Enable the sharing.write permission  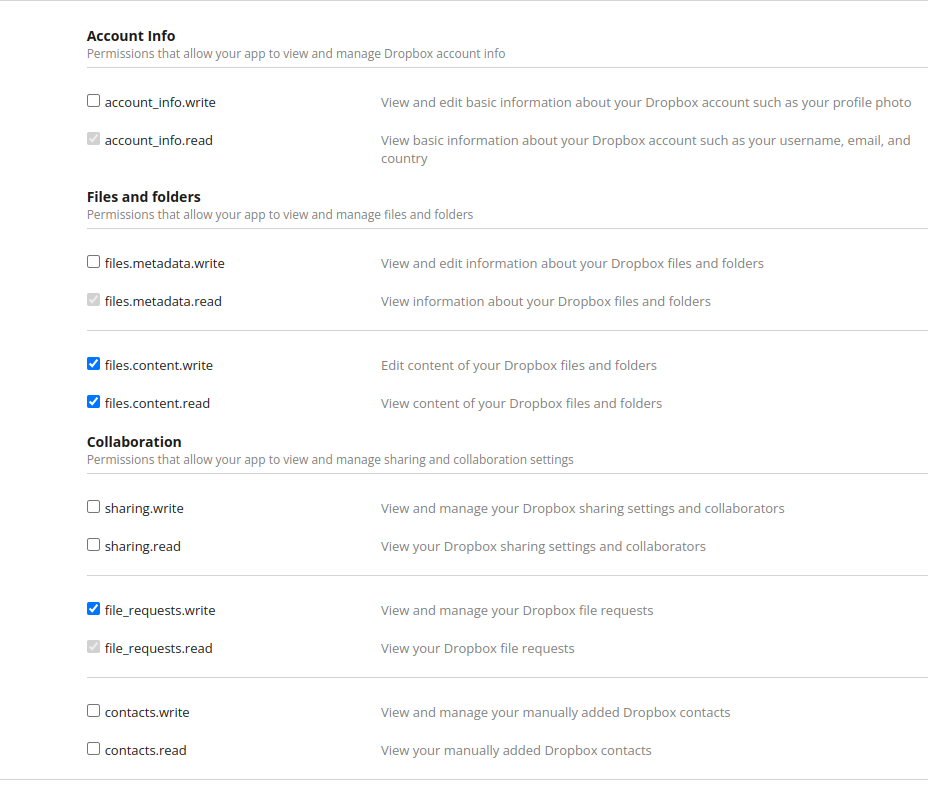coord(93,506)
